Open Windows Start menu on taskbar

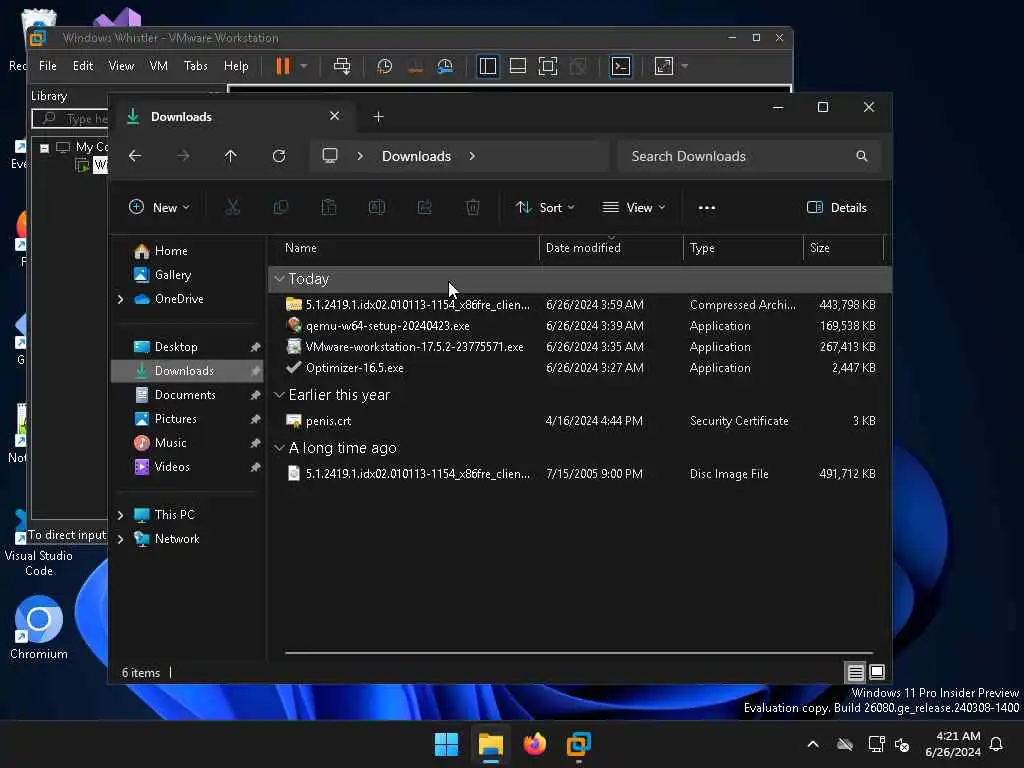click(x=447, y=744)
